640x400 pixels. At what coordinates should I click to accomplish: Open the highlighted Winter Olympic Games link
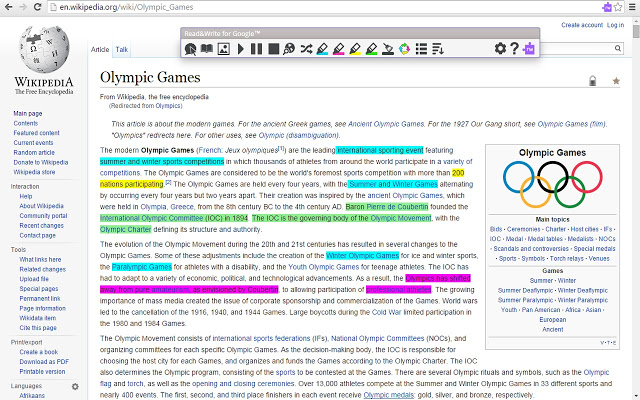pyautogui.click(x=362, y=256)
